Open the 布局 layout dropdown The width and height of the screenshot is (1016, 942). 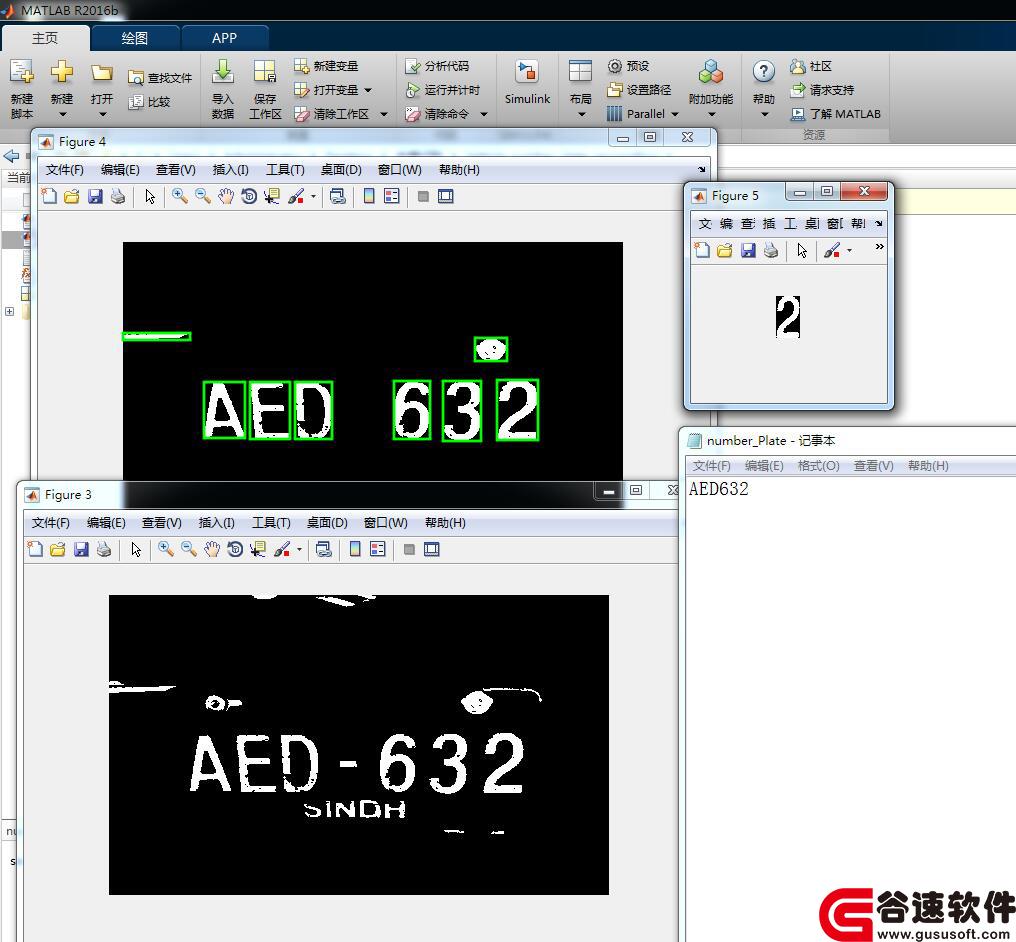[581, 88]
